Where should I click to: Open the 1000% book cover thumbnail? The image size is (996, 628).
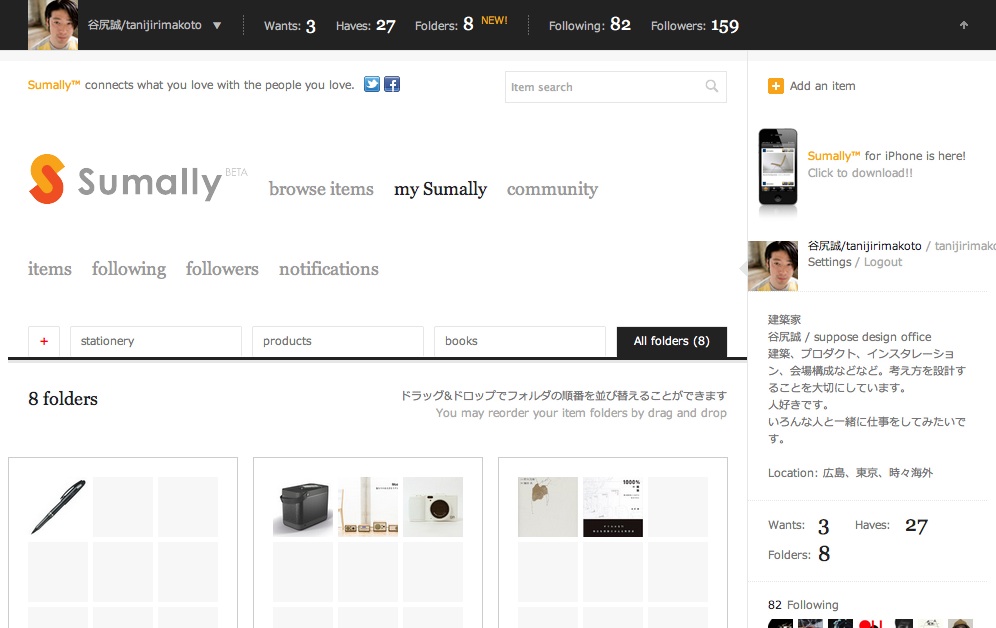pyautogui.click(x=613, y=507)
